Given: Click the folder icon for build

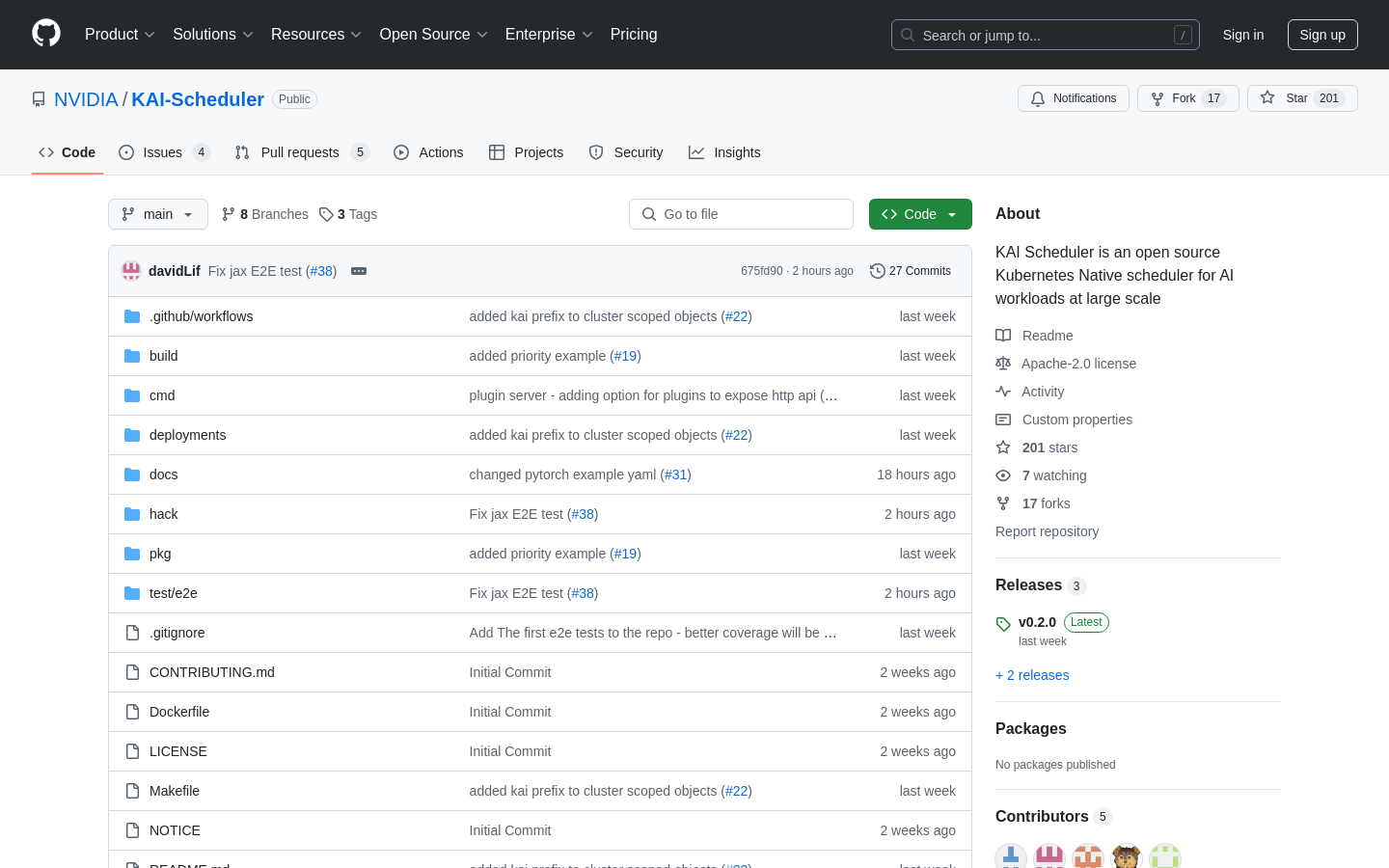Looking at the screenshot, I should 132,356.
